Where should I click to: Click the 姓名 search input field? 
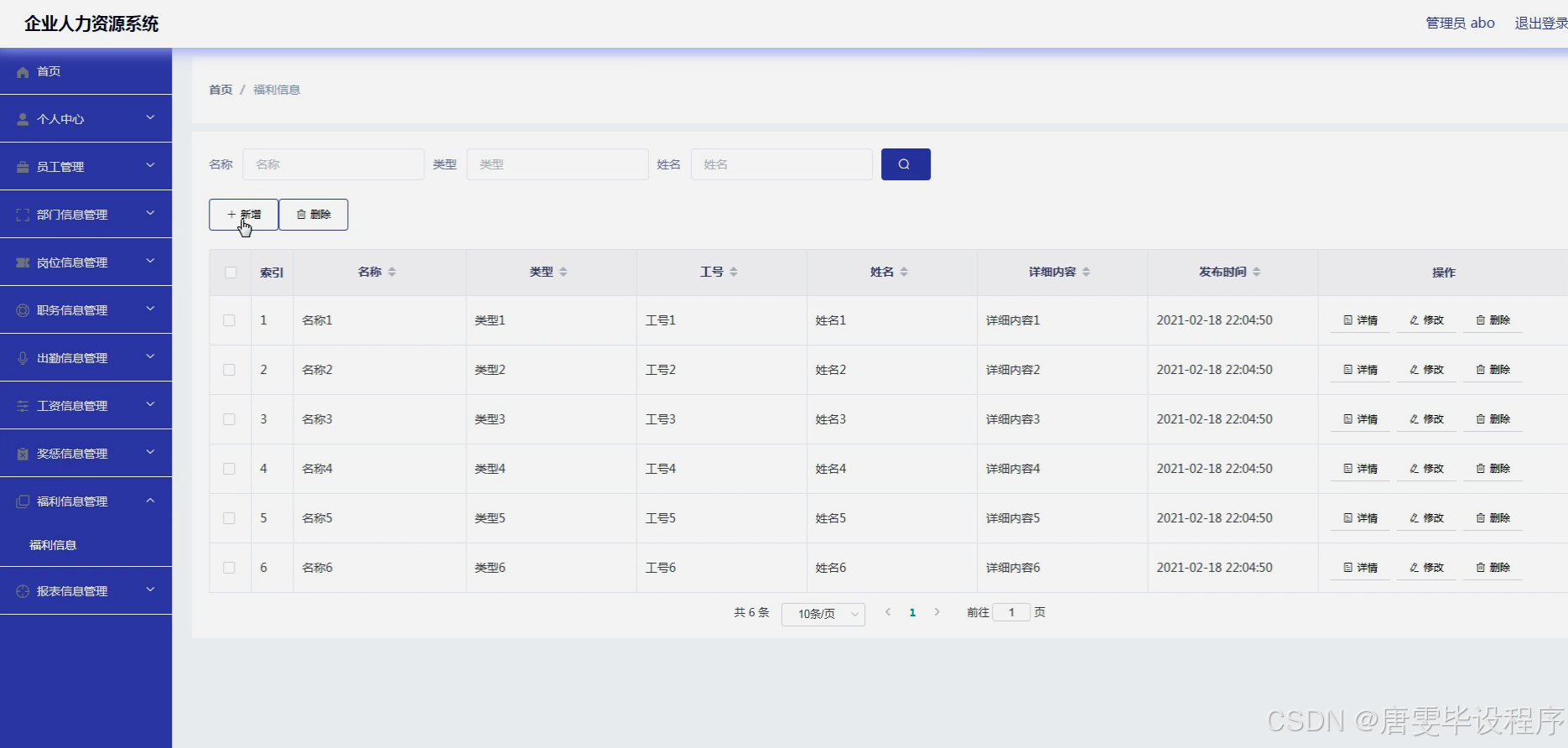pyautogui.click(x=781, y=164)
